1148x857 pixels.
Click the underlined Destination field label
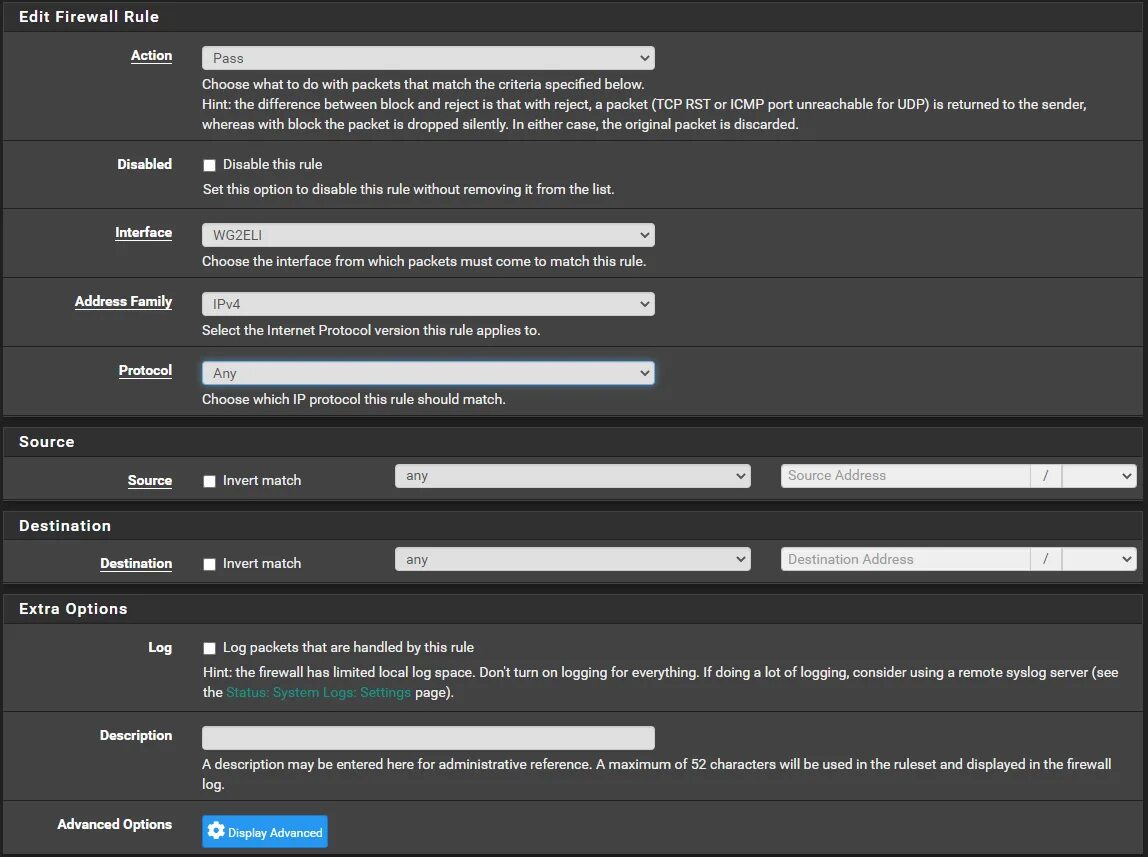136,564
